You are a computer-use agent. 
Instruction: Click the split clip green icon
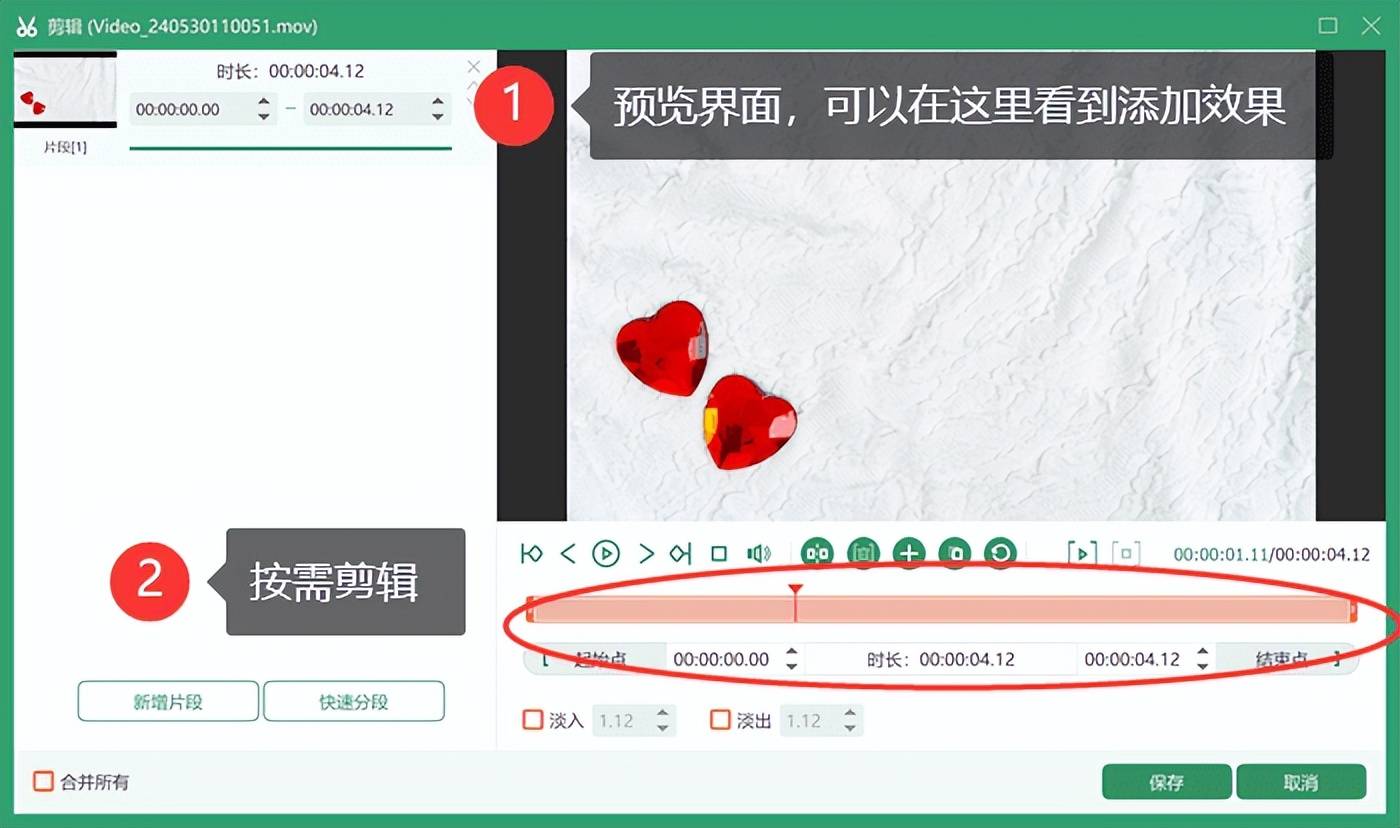[x=818, y=553]
